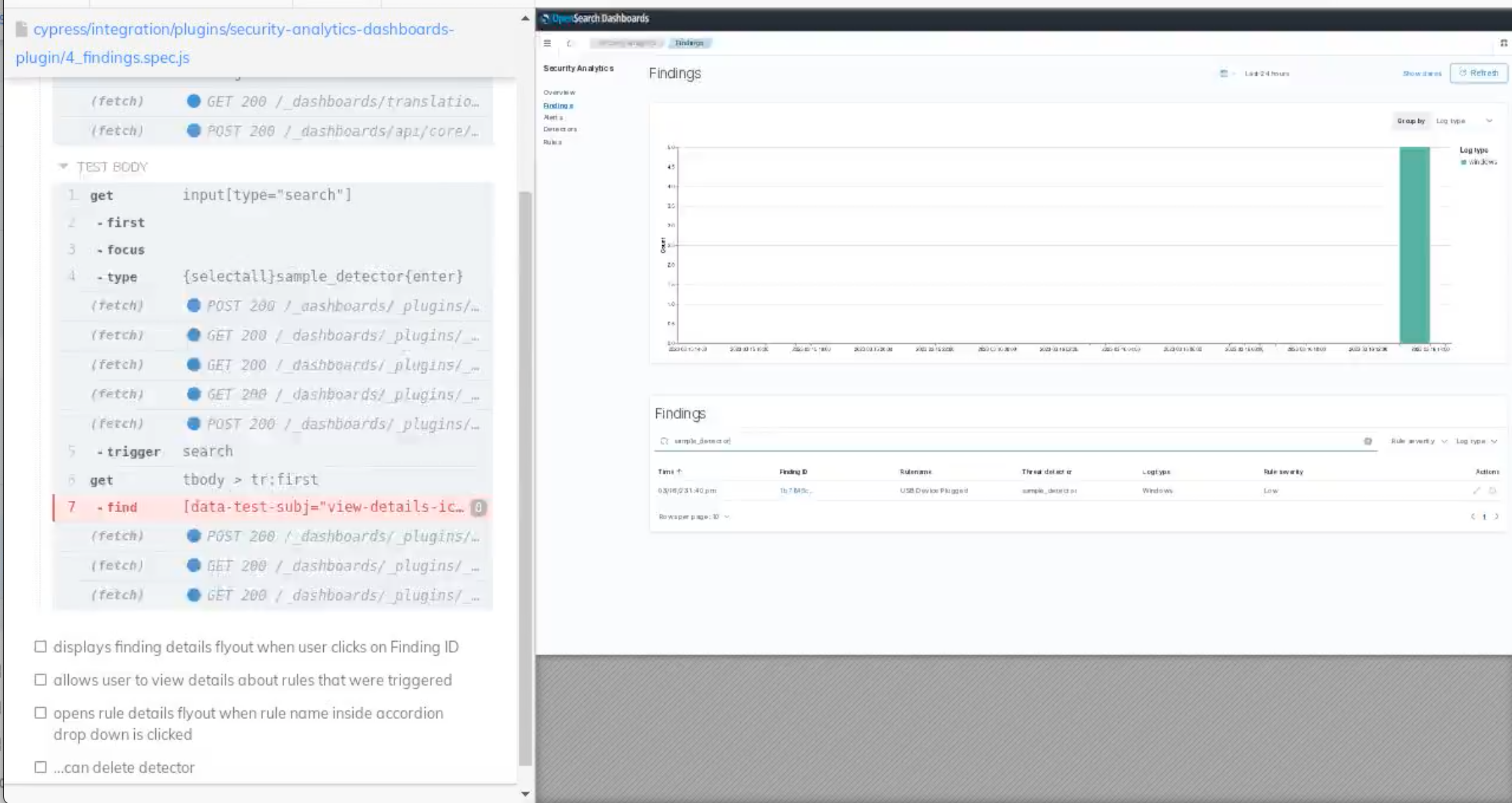Clear the findings search field
This screenshot has width=1512, height=803.
[x=1368, y=441]
